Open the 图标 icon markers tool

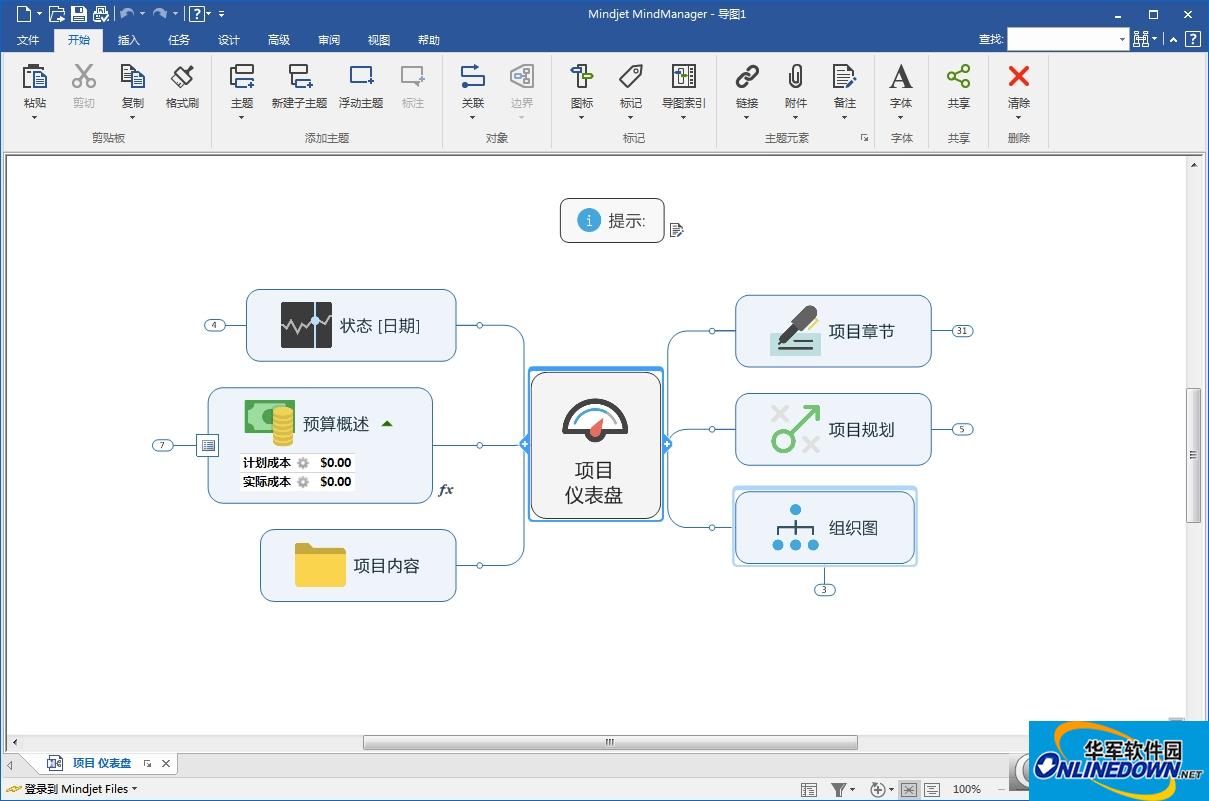click(x=582, y=77)
